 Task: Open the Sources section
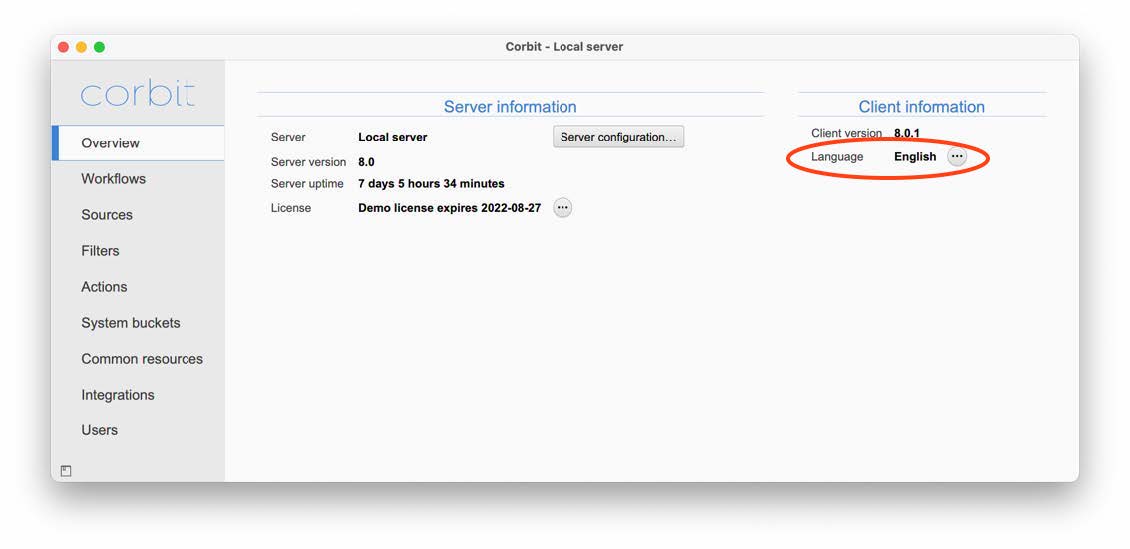pos(107,215)
